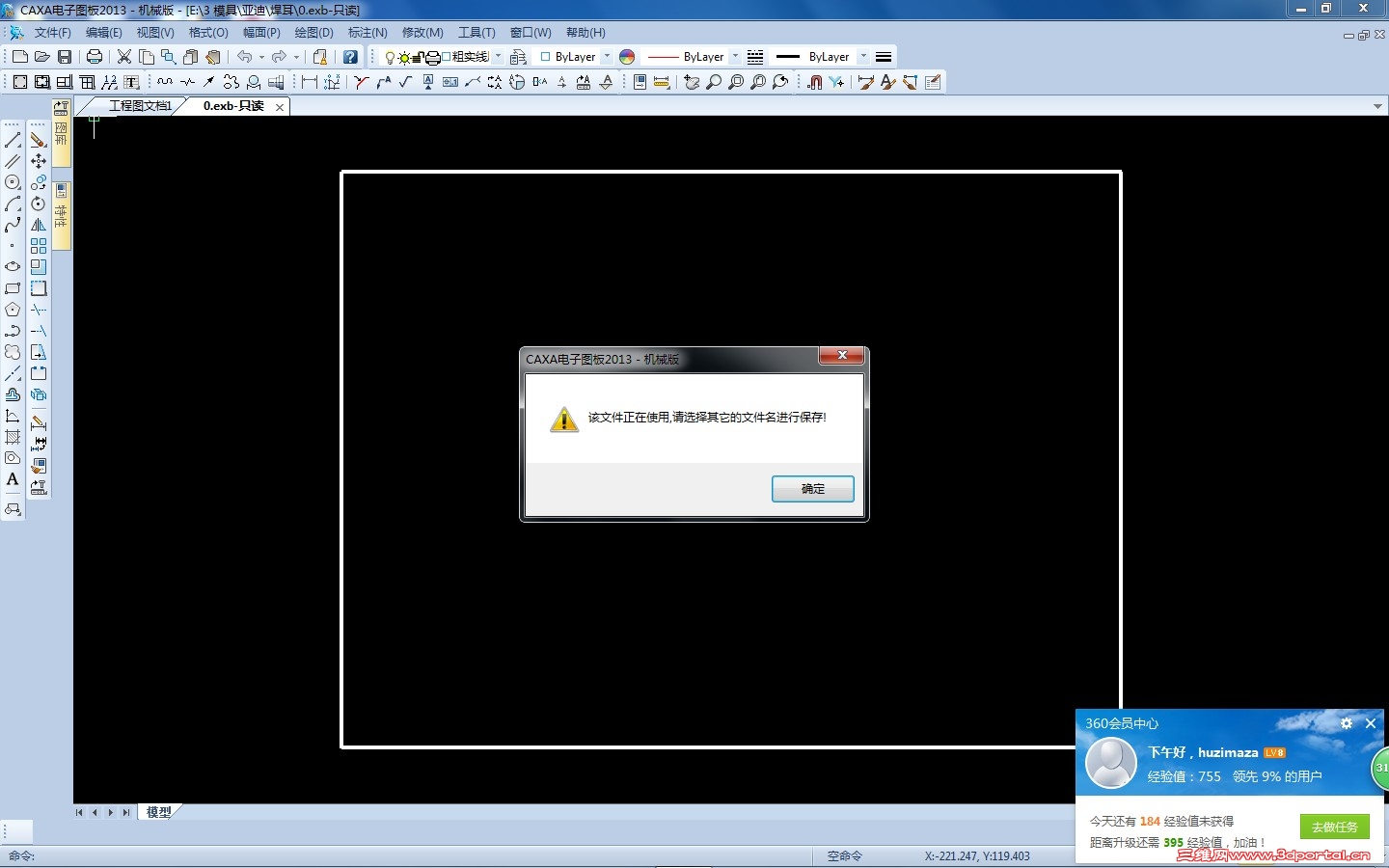Click the Paste clipboard icon
The width and height of the screenshot is (1389, 868).
(191, 57)
